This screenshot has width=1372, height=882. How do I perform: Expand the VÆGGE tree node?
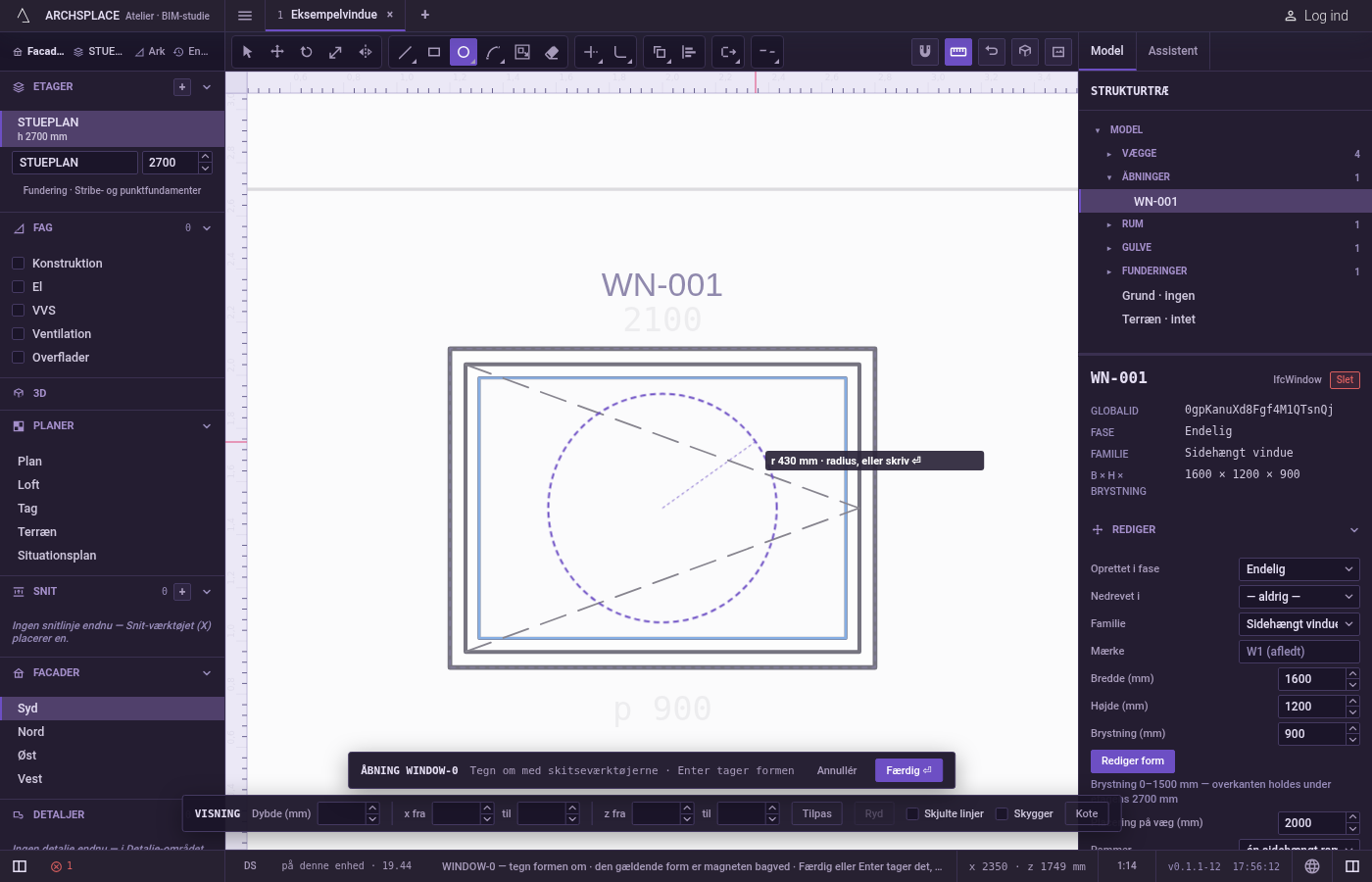pyautogui.click(x=1109, y=154)
